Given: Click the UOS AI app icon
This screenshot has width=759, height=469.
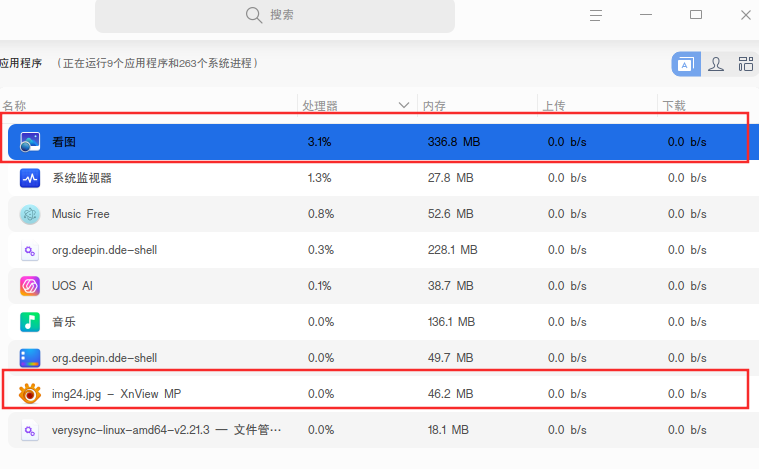Looking at the screenshot, I should (30, 286).
